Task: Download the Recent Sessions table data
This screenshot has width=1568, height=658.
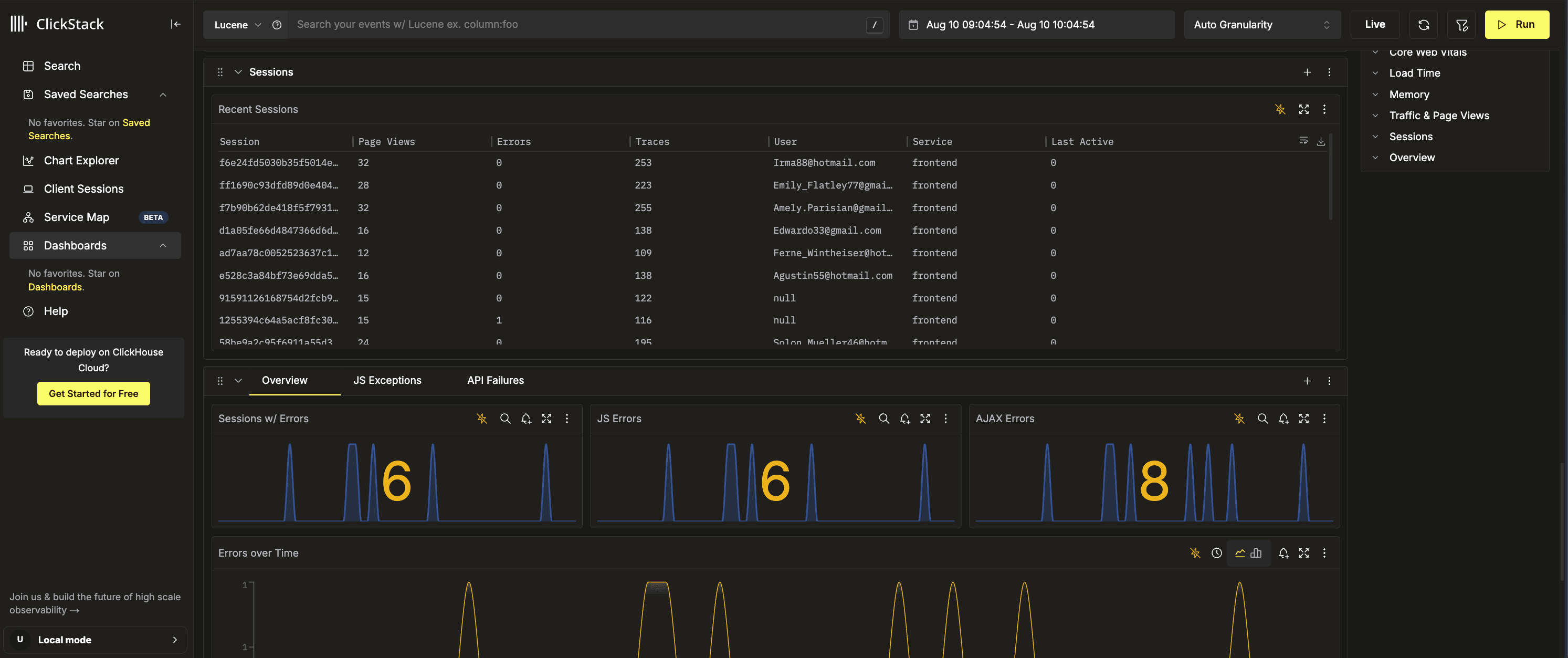Action: tap(1321, 142)
